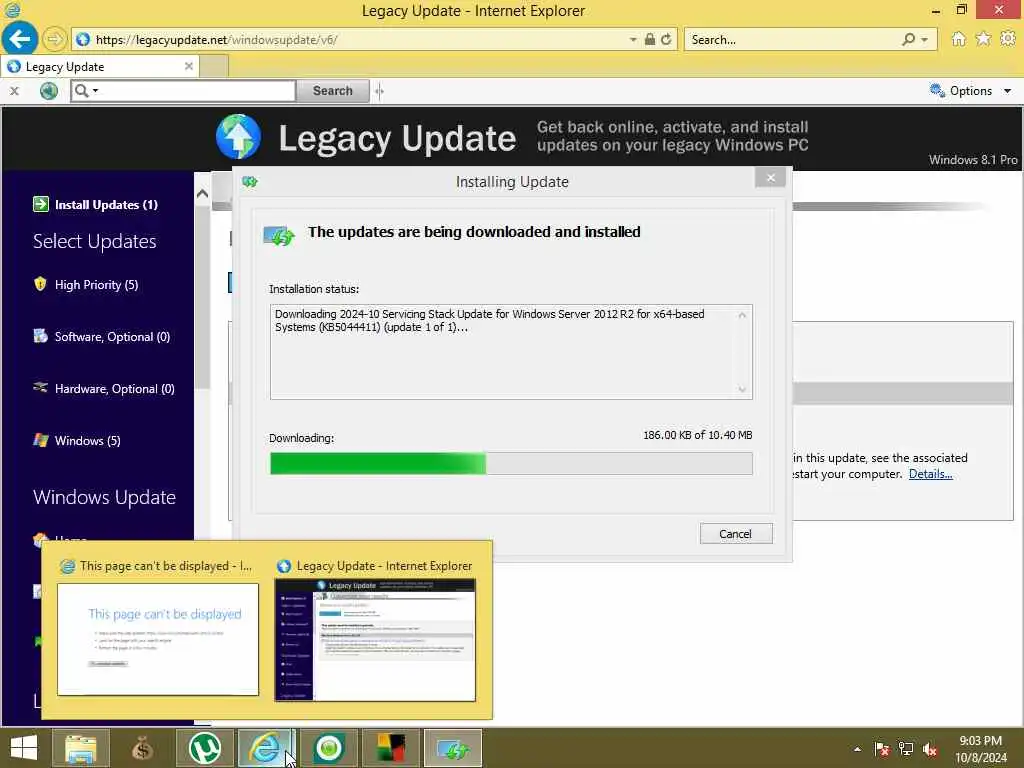Close the Installing Update dialog
Image resolution: width=1024 pixels, height=768 pixels.
tap(771, 178)
